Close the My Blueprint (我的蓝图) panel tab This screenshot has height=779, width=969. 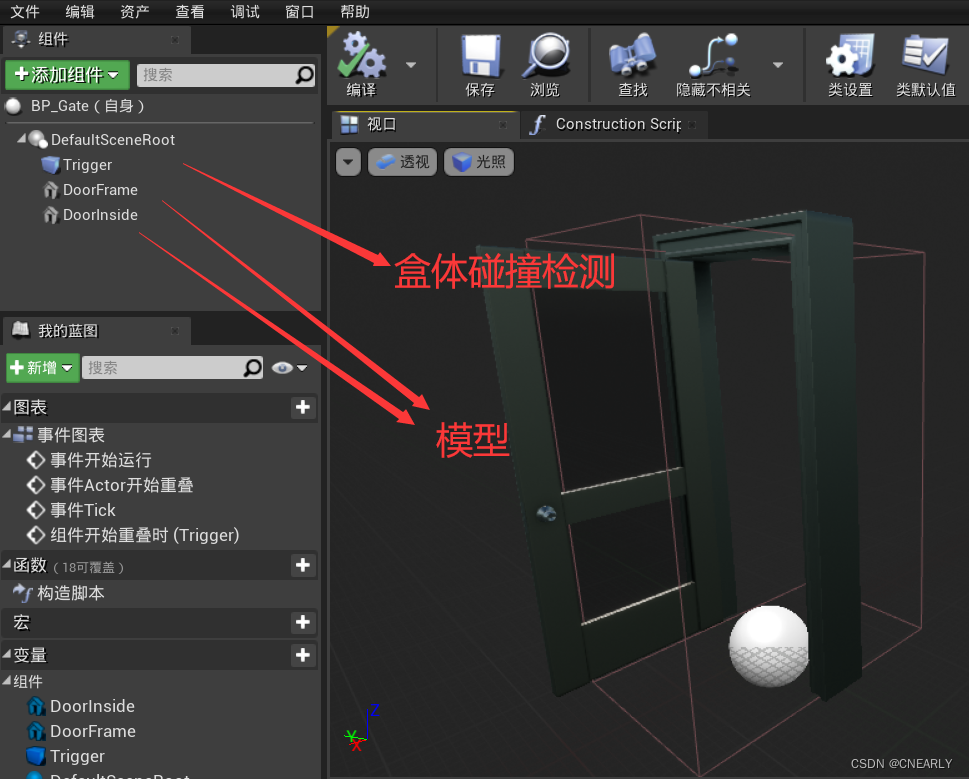[175, 331]
